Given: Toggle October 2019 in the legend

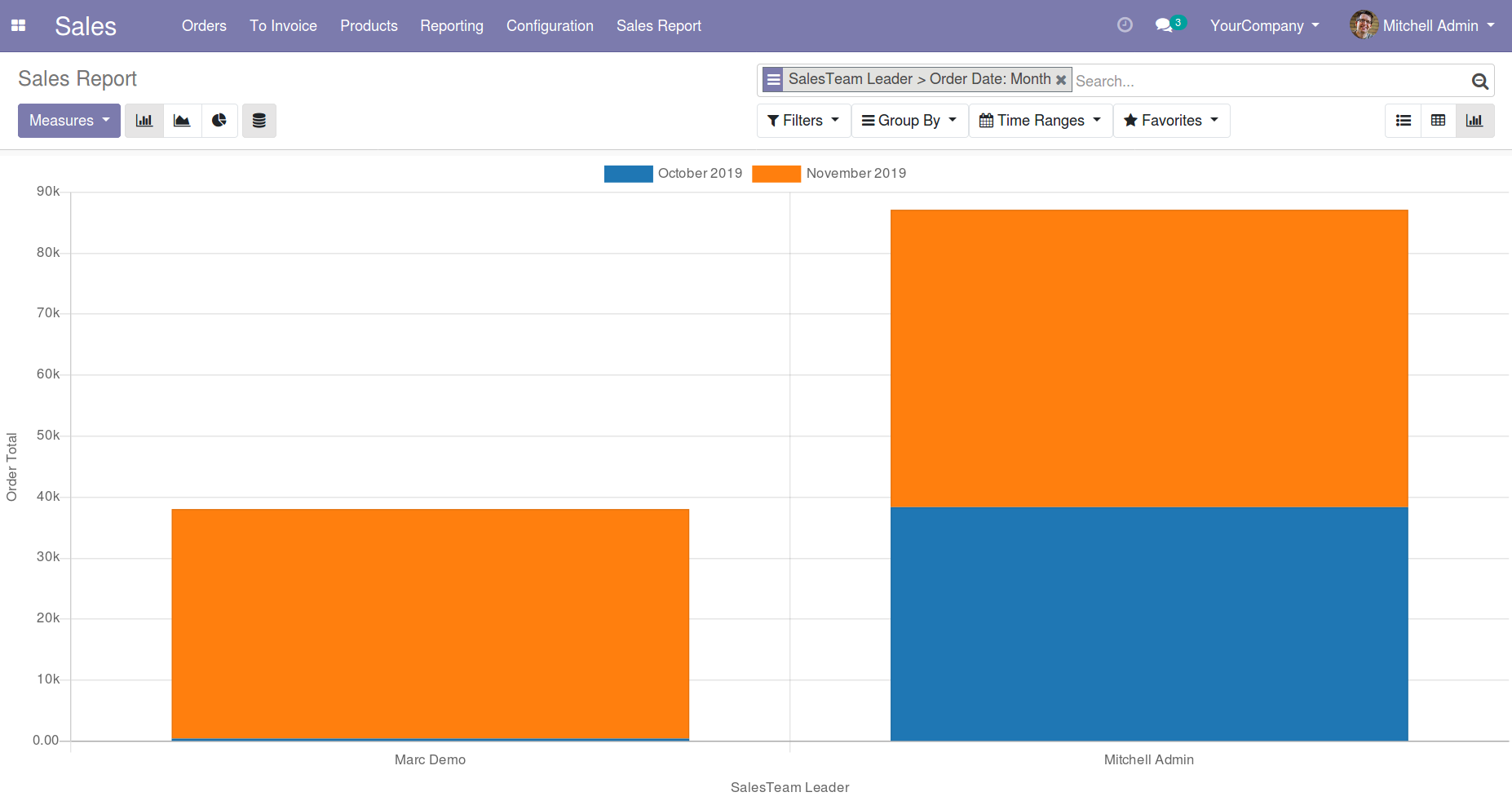Looking at the screenshot, I should click(699, 173).
